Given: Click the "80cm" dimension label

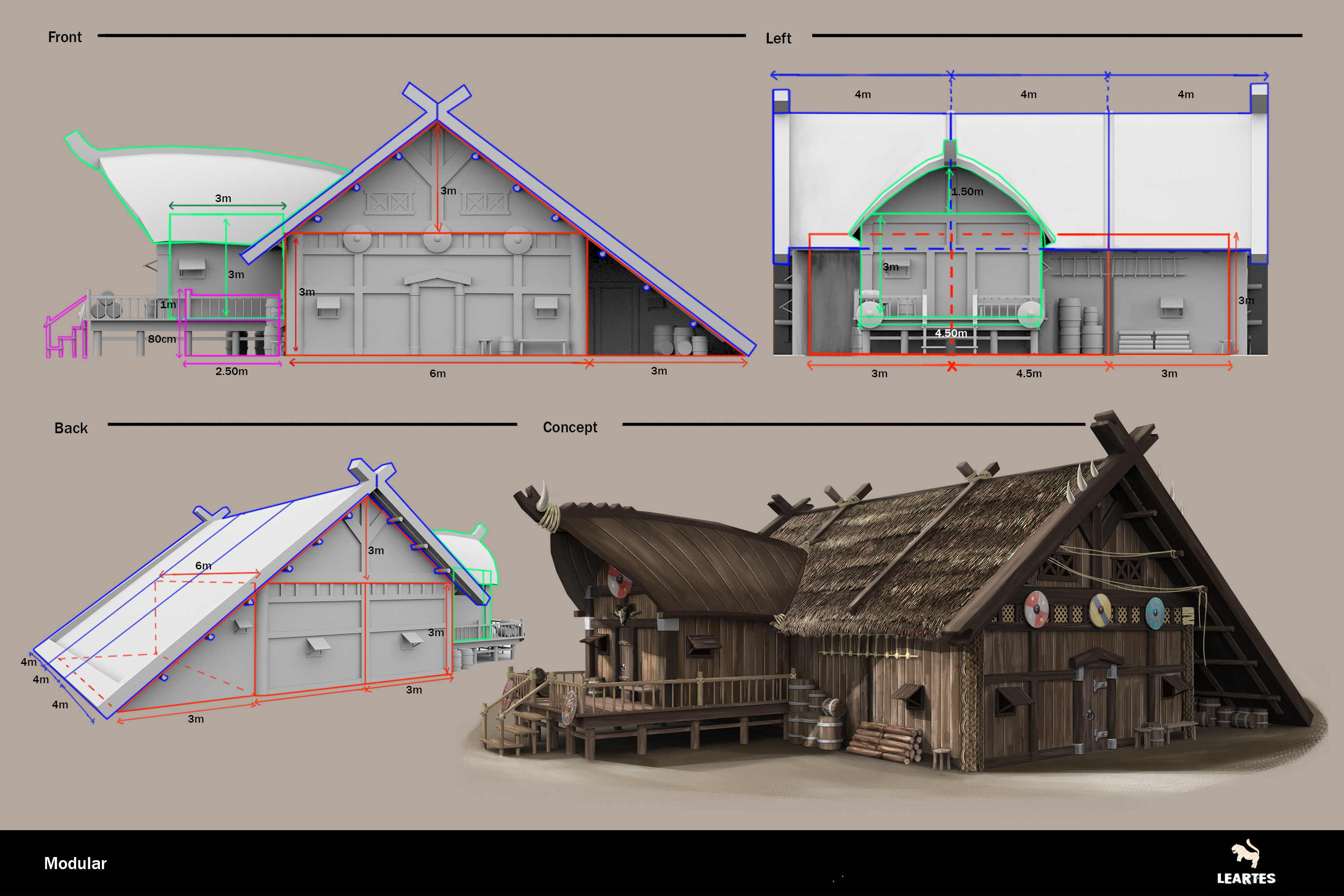Looking at the screenshot, I should coord(162,339).
